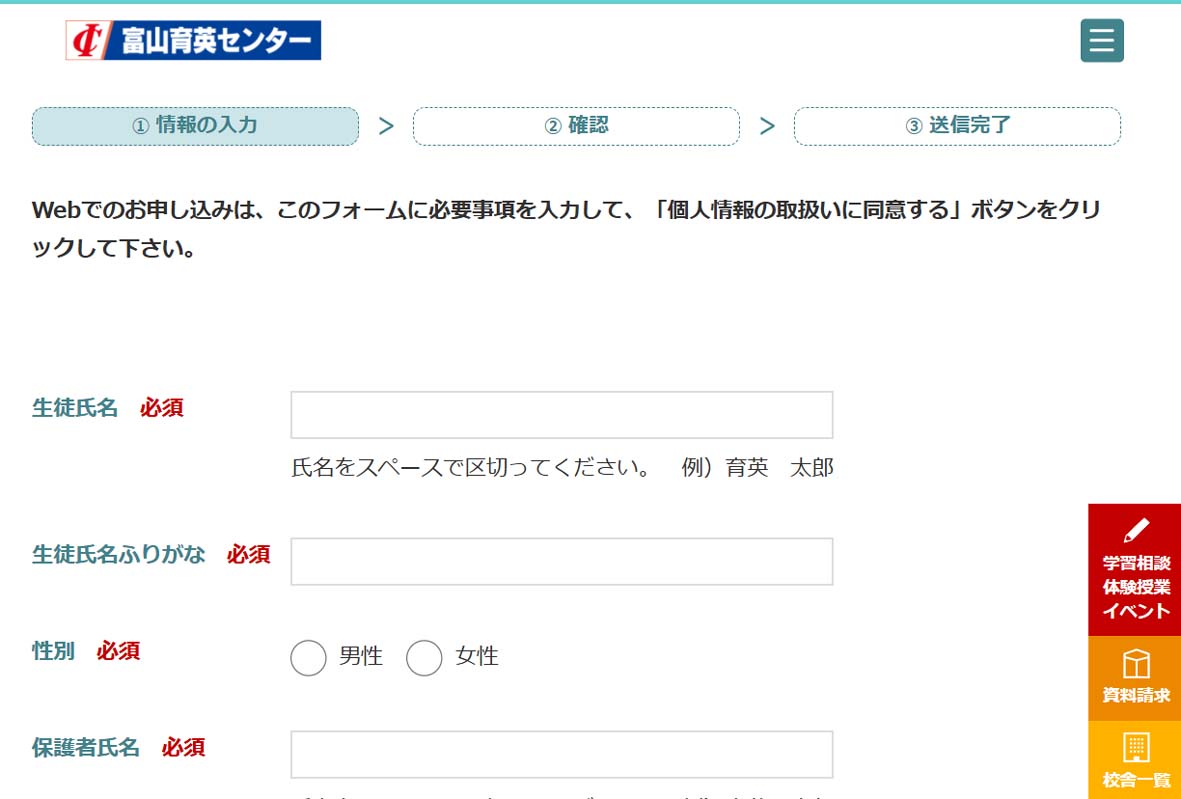
Task: Click the 富山育英センター blue logo text
Action: [215, 41]
